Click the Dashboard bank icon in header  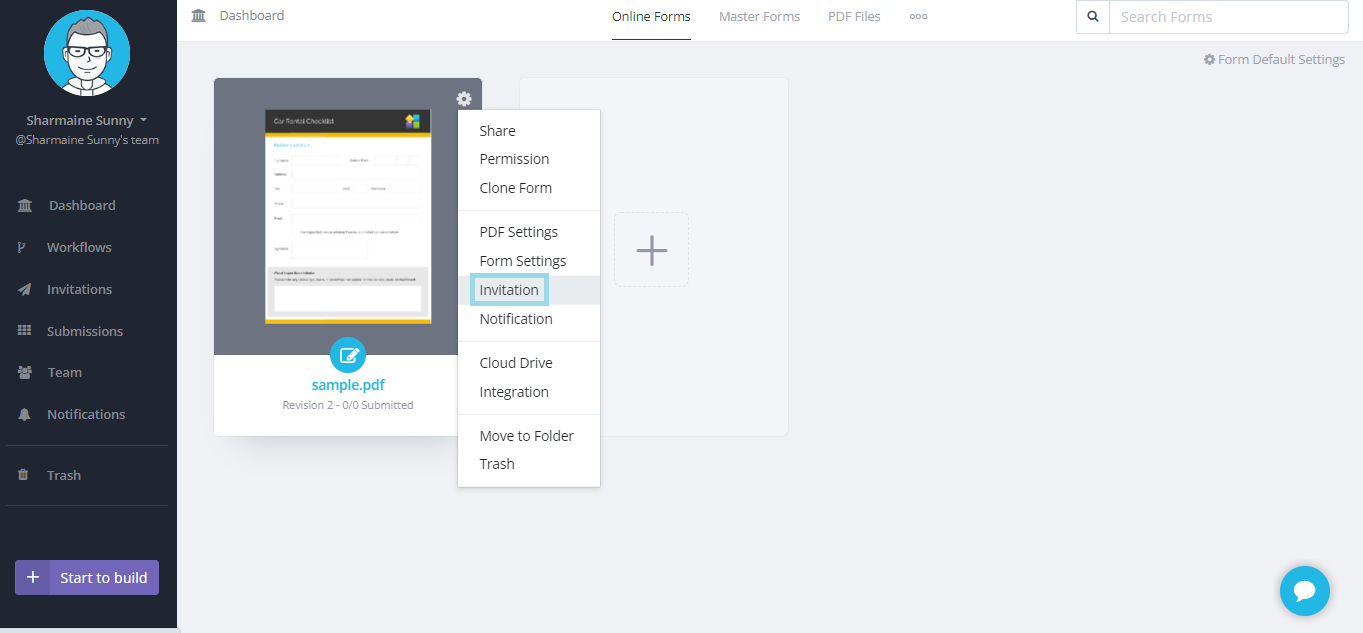(x=199, y=16)
